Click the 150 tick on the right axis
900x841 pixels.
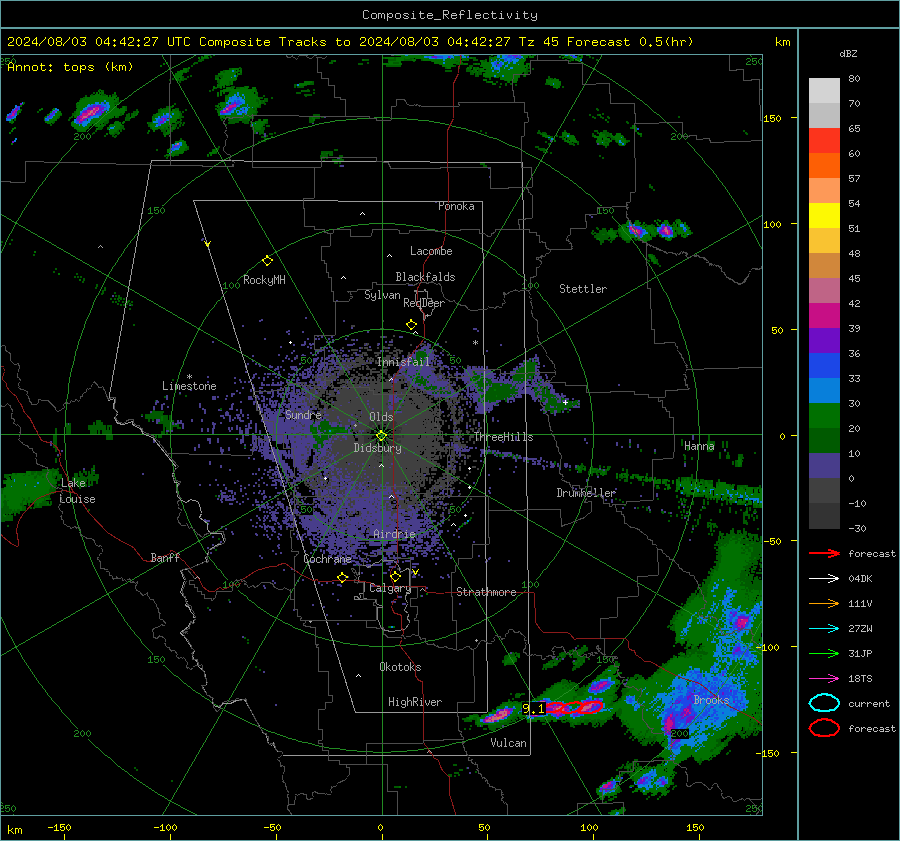click(x=772, y=118)
